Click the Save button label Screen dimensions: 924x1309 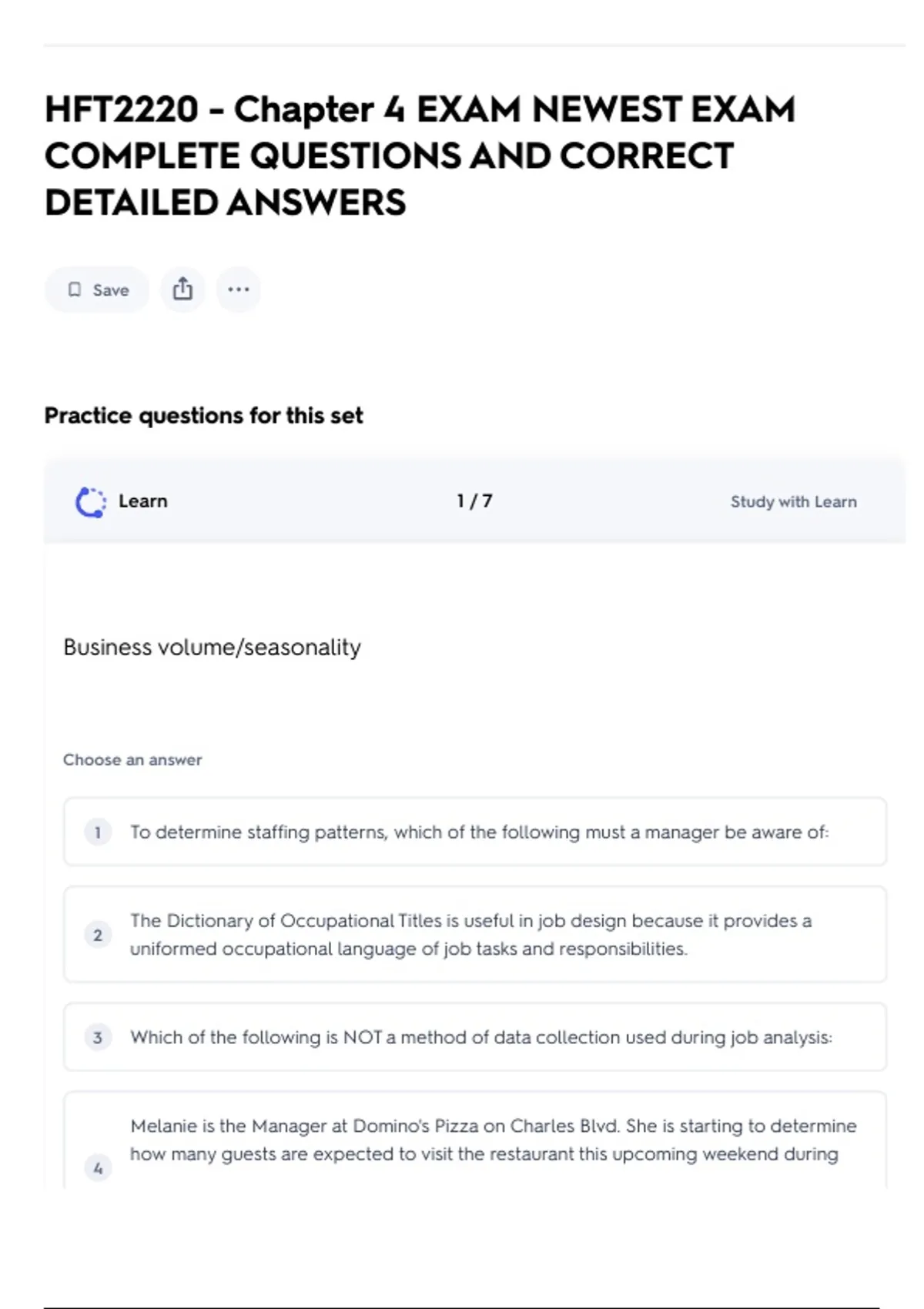(111, 290)
